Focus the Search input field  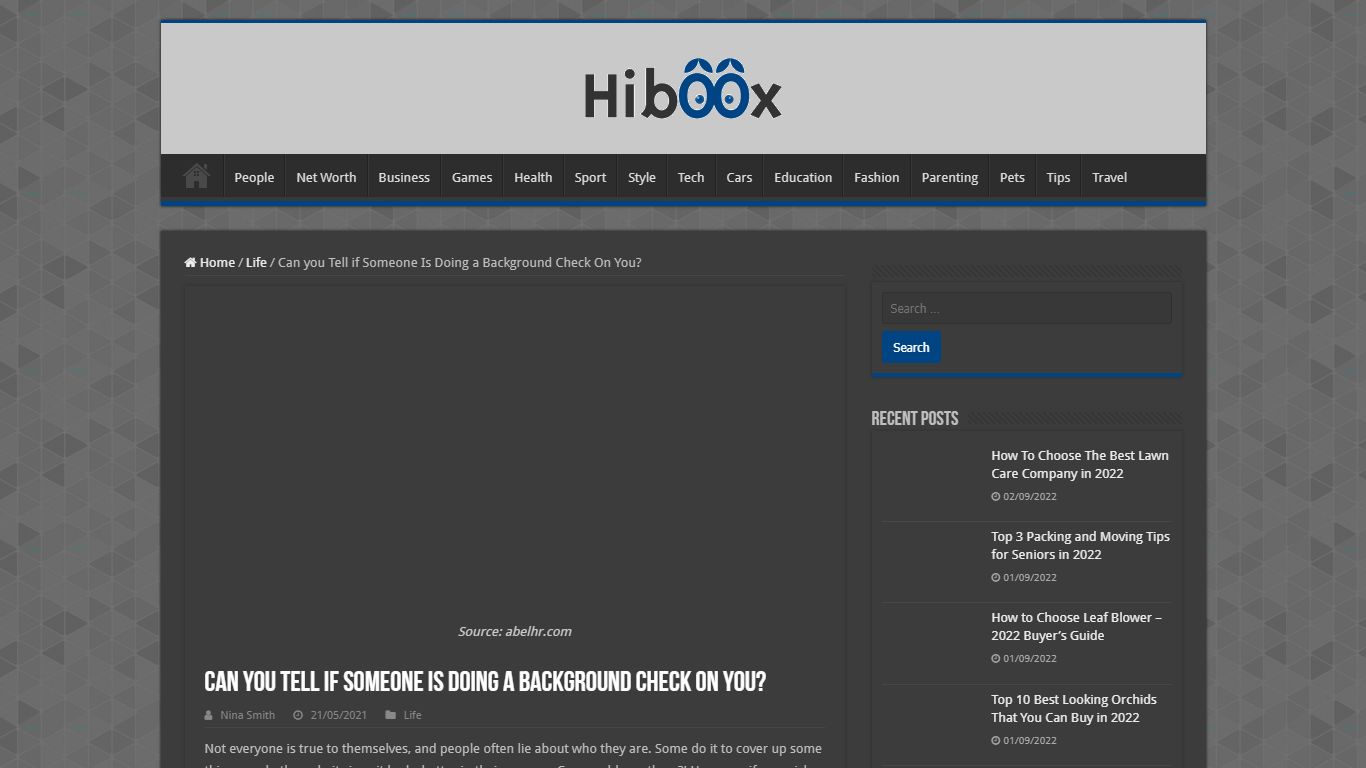pos(1026,308)
